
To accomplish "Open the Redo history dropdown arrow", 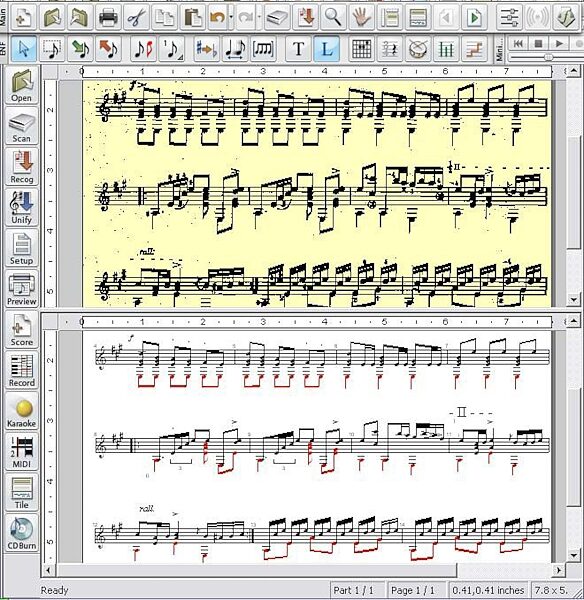I will tap(259, 17).
